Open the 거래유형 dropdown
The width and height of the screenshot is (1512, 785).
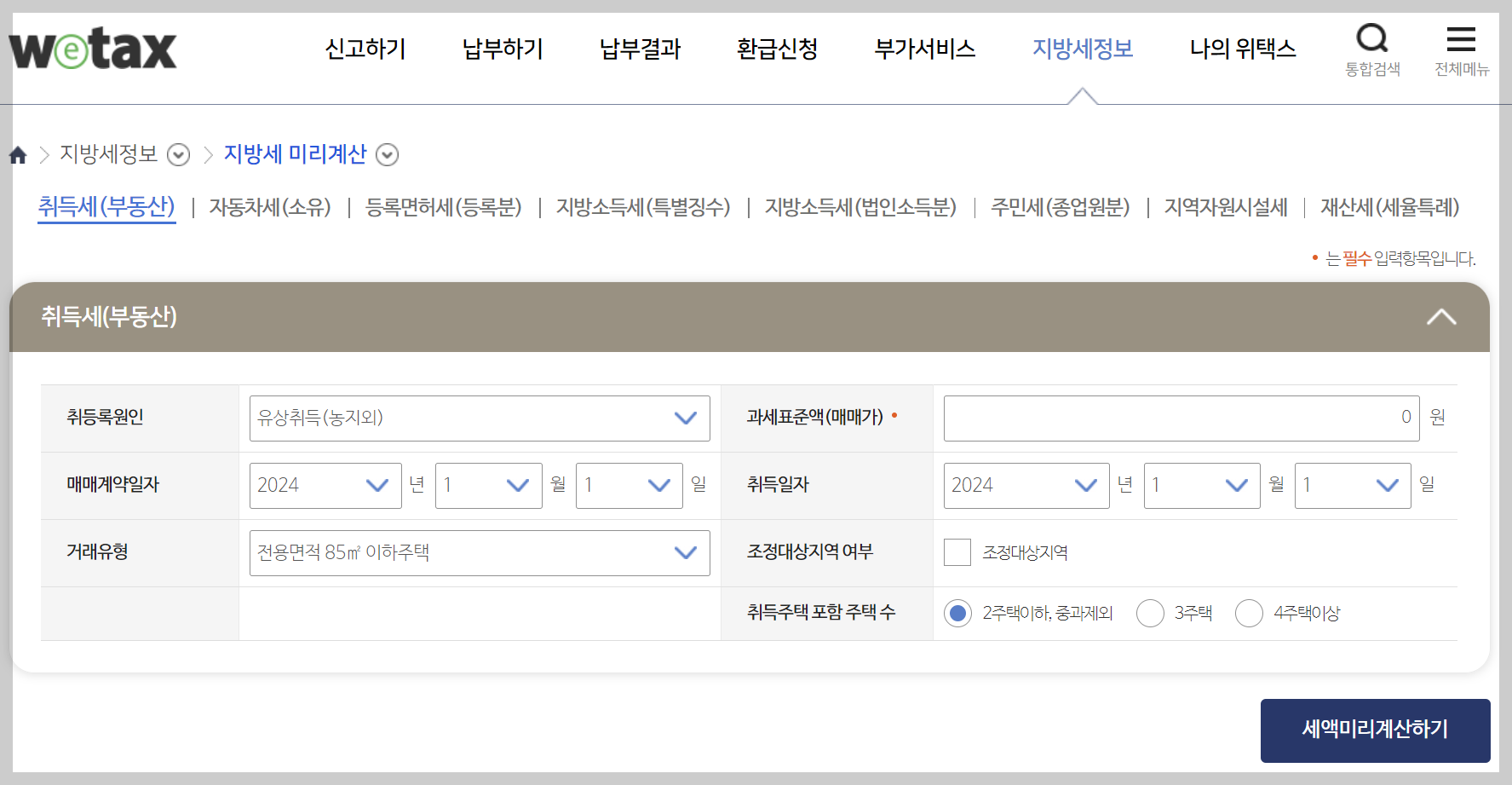pos(480,553)
